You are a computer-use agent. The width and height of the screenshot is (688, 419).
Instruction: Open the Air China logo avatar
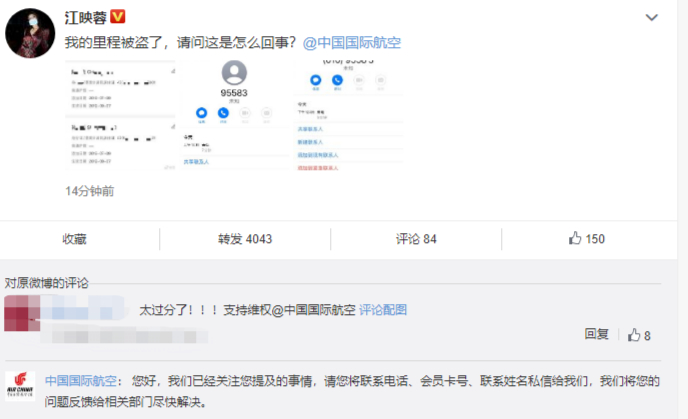(x=20, y=386)
